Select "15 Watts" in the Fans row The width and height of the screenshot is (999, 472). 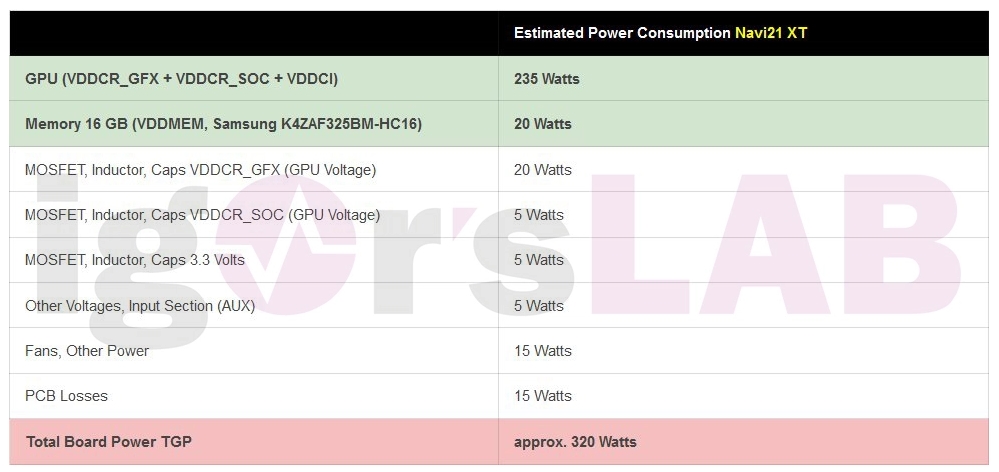[543, 351]
